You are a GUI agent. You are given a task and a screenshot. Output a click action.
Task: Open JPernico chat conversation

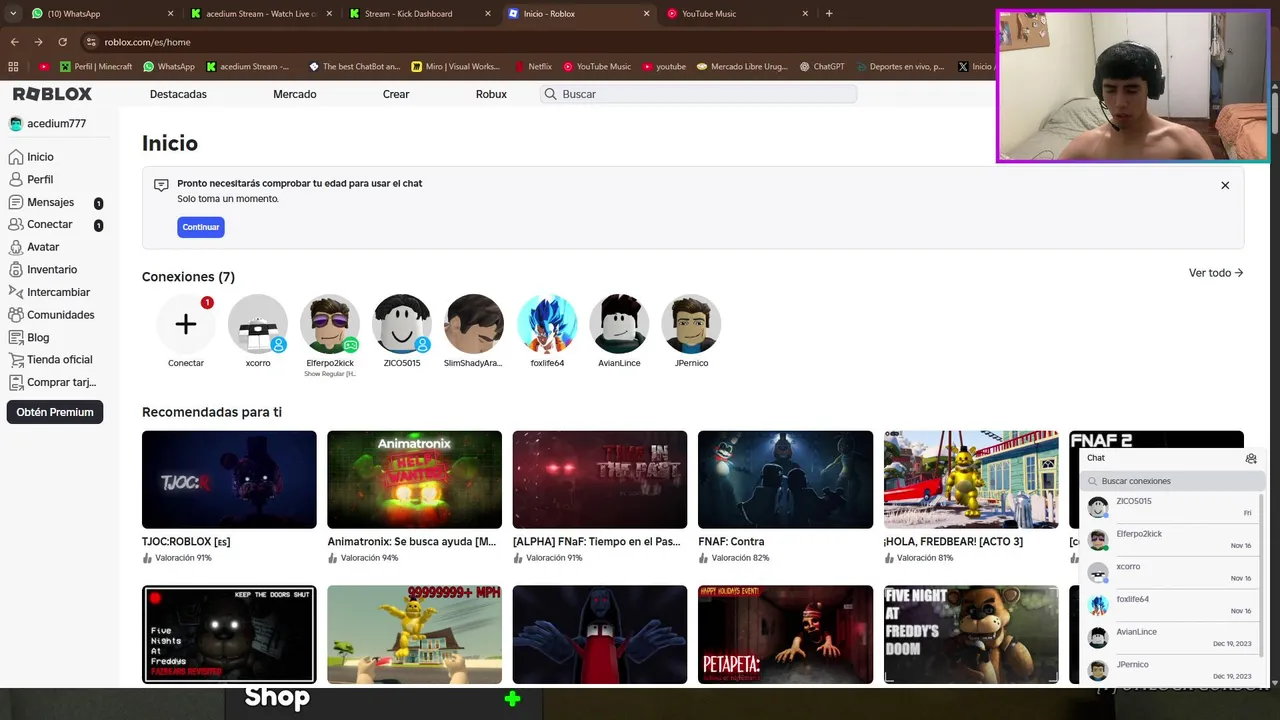coord(1170,670)
